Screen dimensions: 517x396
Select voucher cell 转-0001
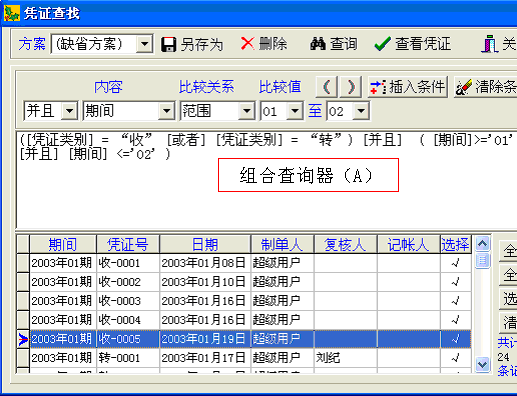[128, 358]
